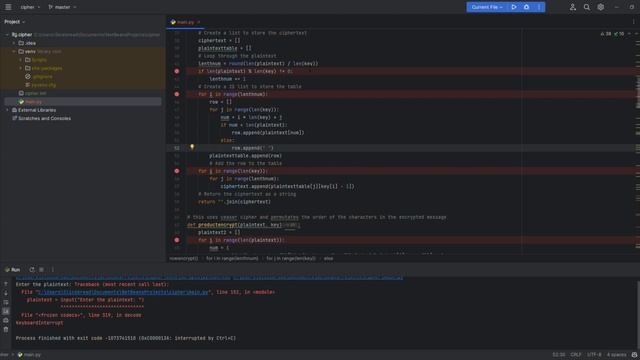Viewport: 640px width, 360px height.
Task: Start debugging with the bug icon
Action: click(527, 7)
